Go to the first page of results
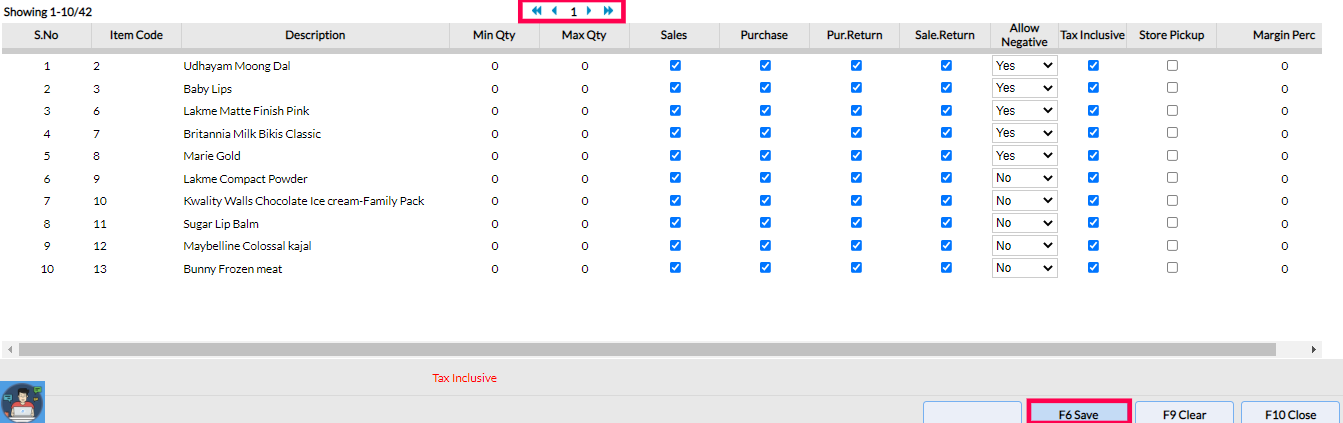This screenshot has width=1343, height=423. (537, 11)
